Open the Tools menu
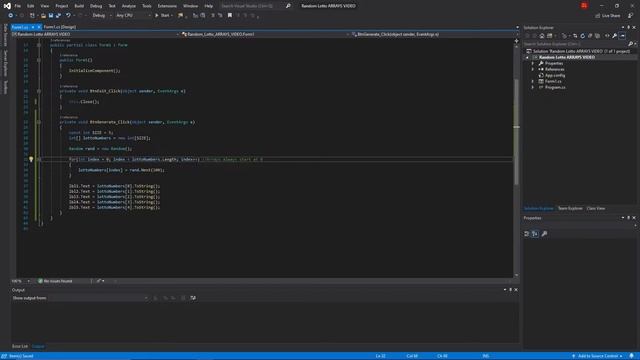 (x=147, y=6)
